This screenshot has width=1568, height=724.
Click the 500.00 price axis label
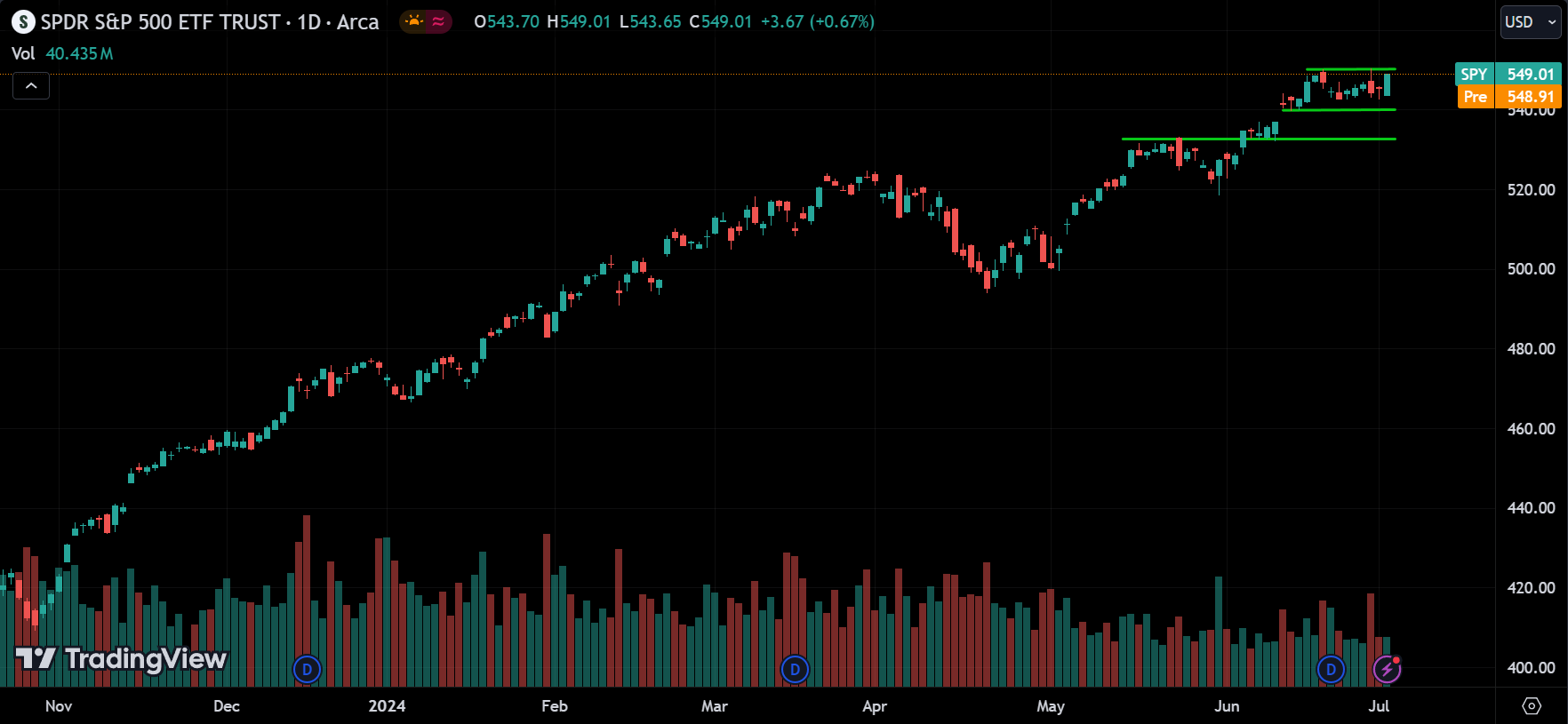click(1531, 268)
